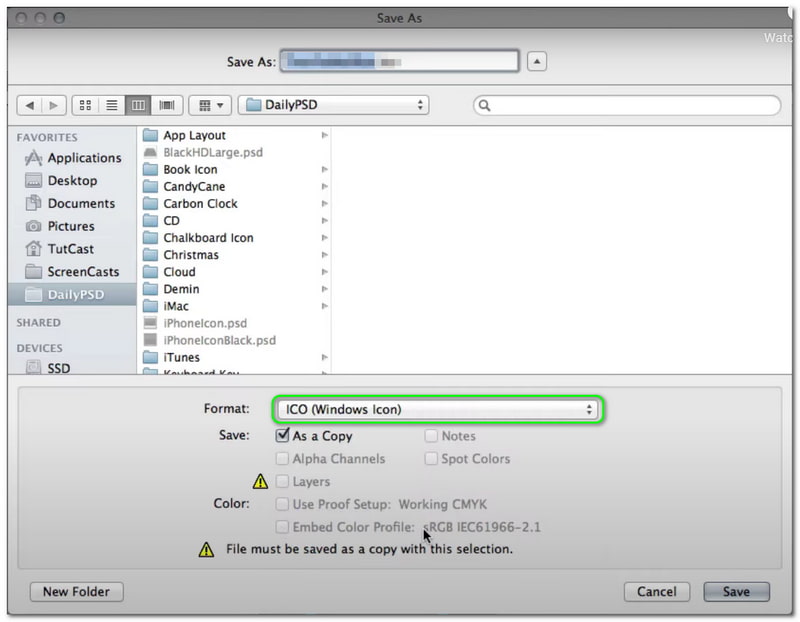
Task: Select the CD folder
Action: [235, 221]
